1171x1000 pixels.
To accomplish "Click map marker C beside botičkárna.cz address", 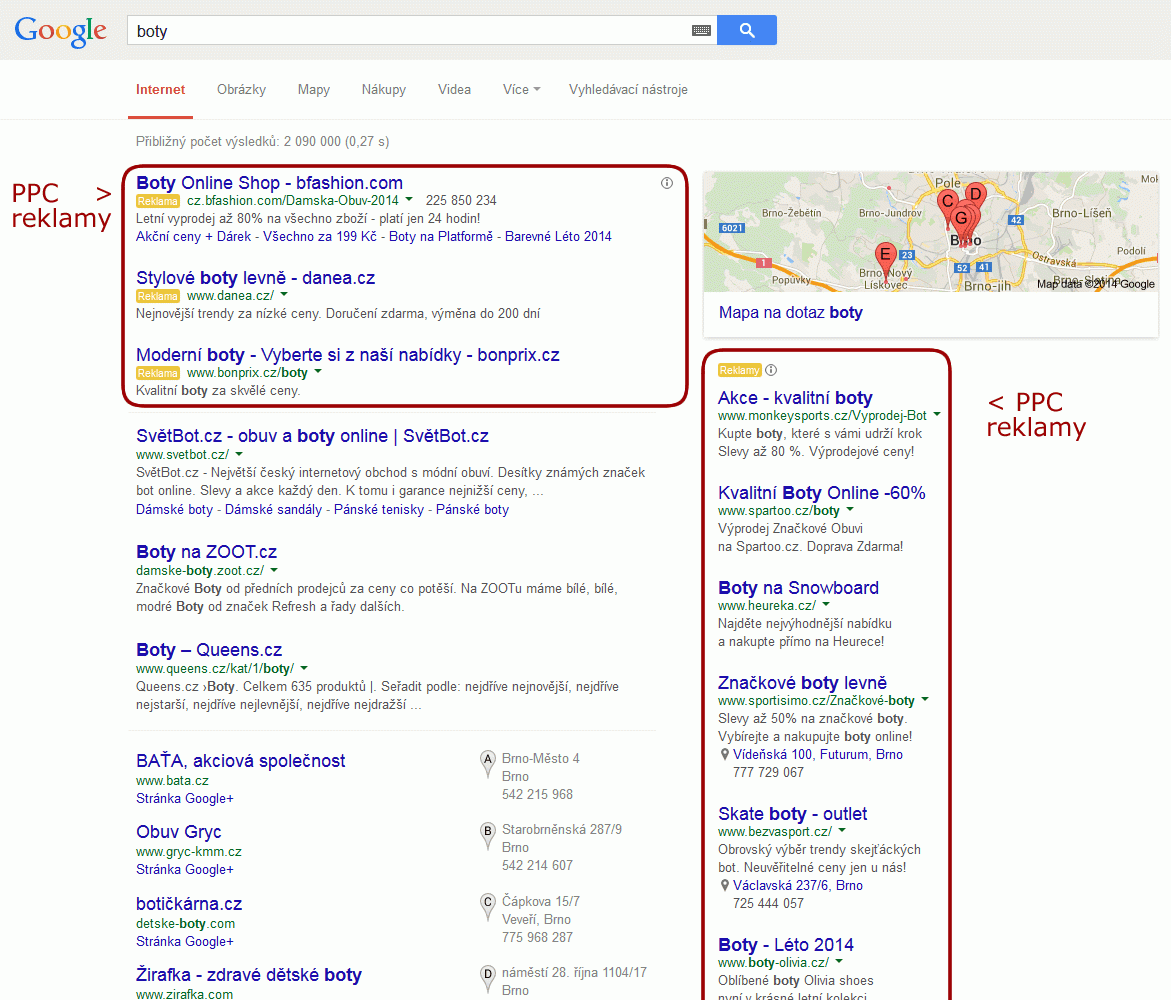I will click(x=488, y=903).
